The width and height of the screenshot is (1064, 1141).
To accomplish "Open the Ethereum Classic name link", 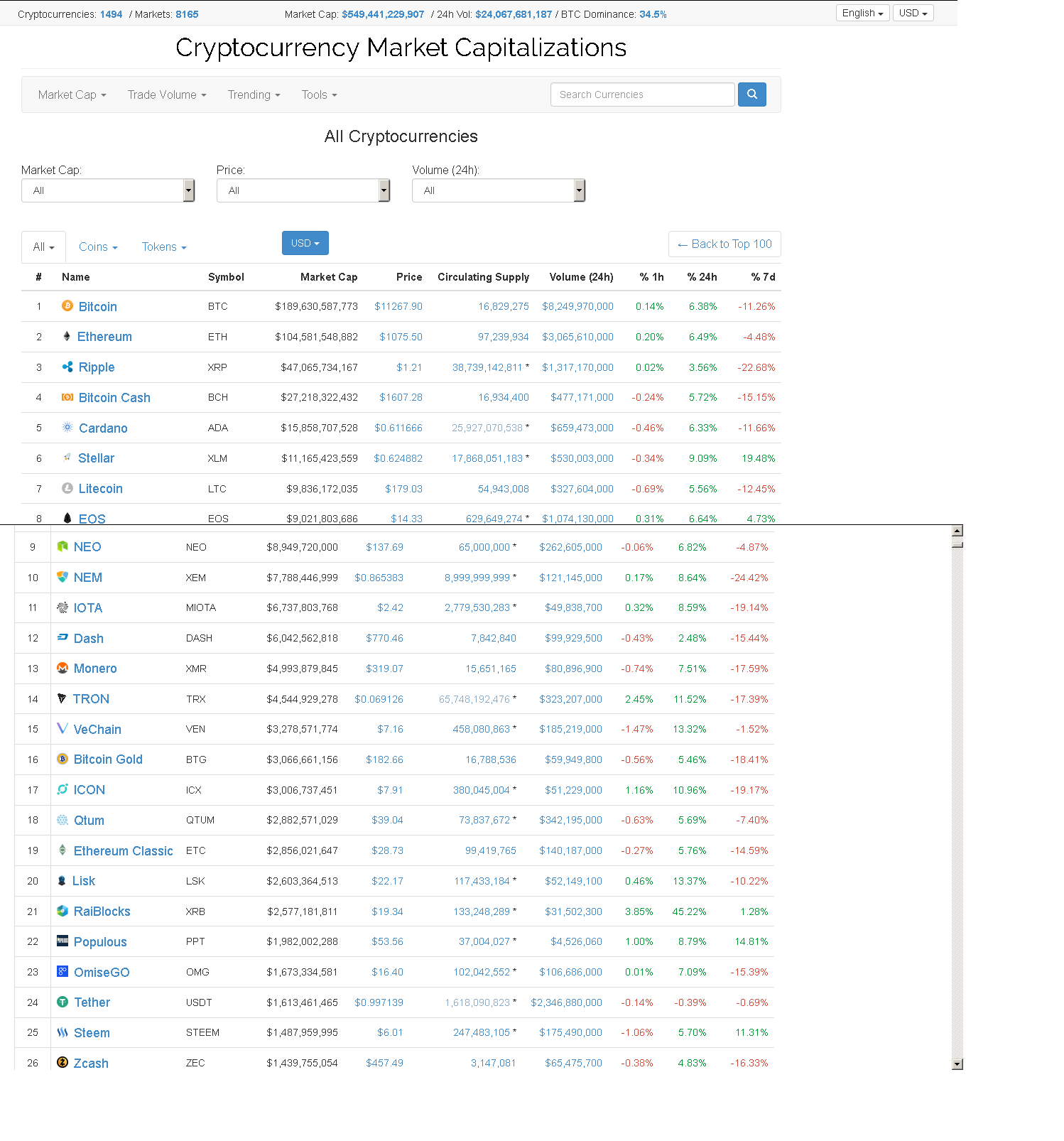I will click(124, 850).
